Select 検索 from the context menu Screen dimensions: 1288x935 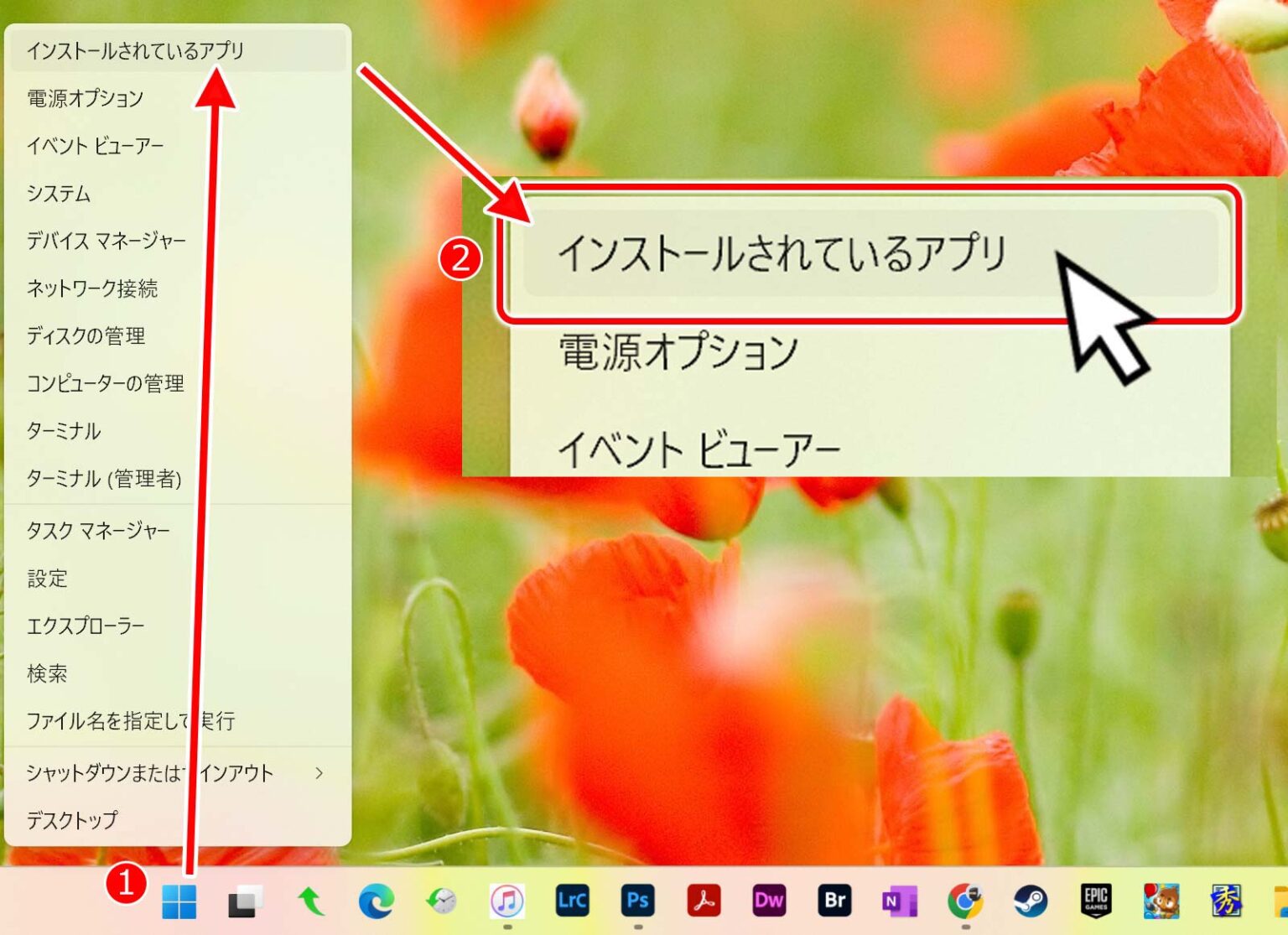click(178, 673)
